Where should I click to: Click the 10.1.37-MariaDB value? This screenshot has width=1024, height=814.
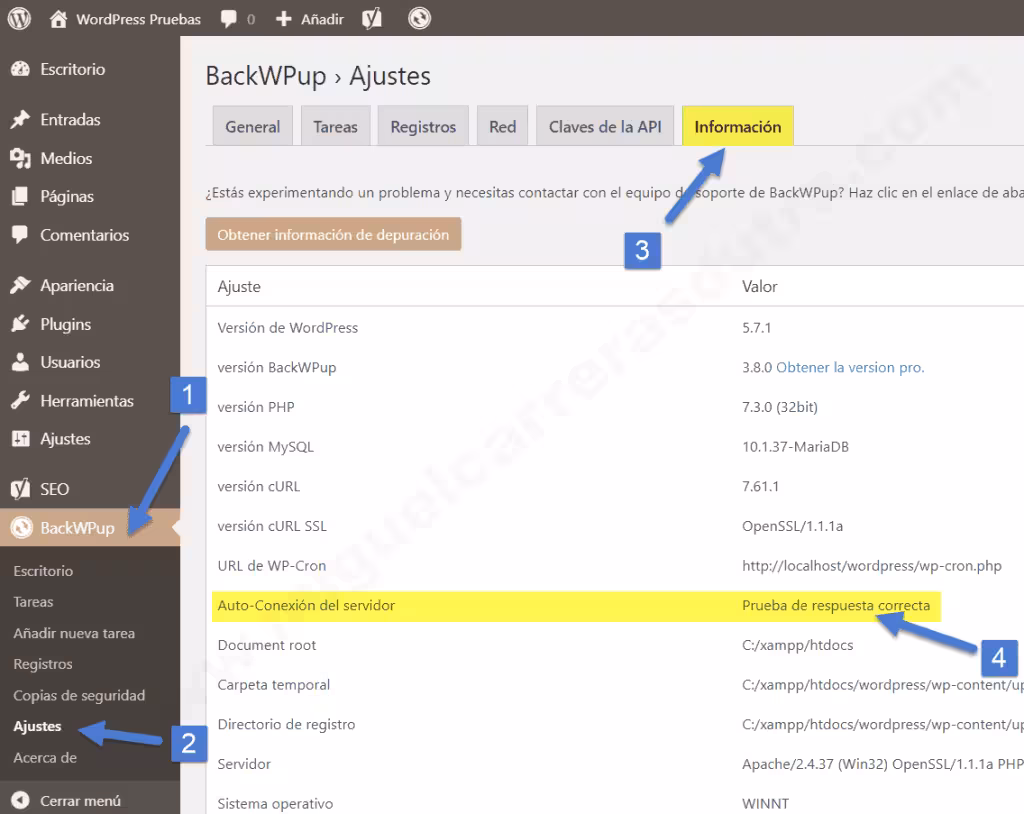click(x=795, y=447)
